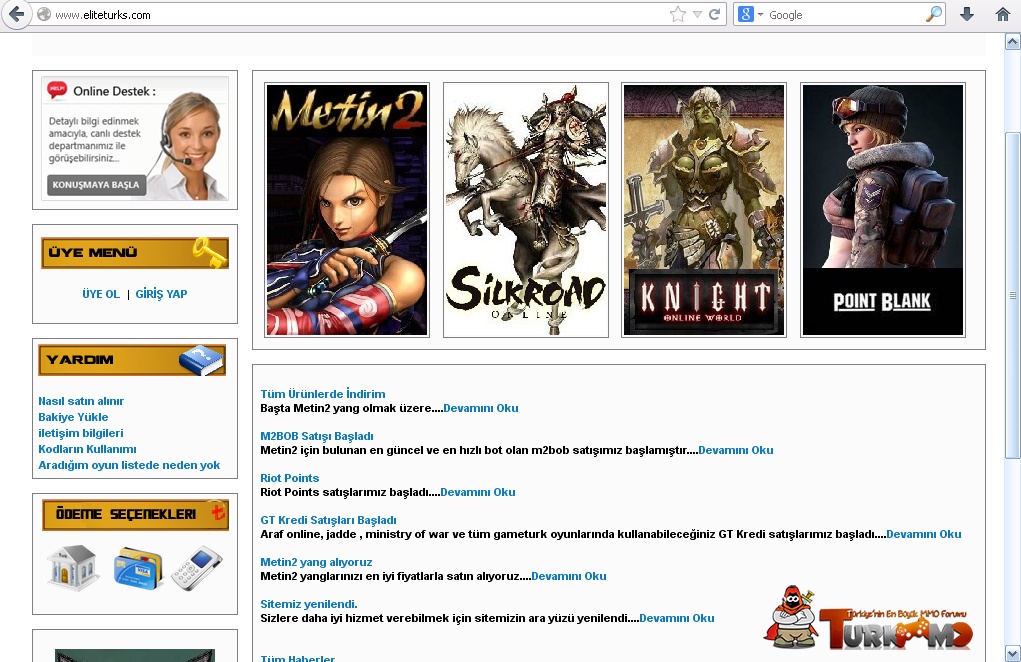The image size is (1021, 662).
Task: Open the downloads arrow icon
Action: point(967,14)
